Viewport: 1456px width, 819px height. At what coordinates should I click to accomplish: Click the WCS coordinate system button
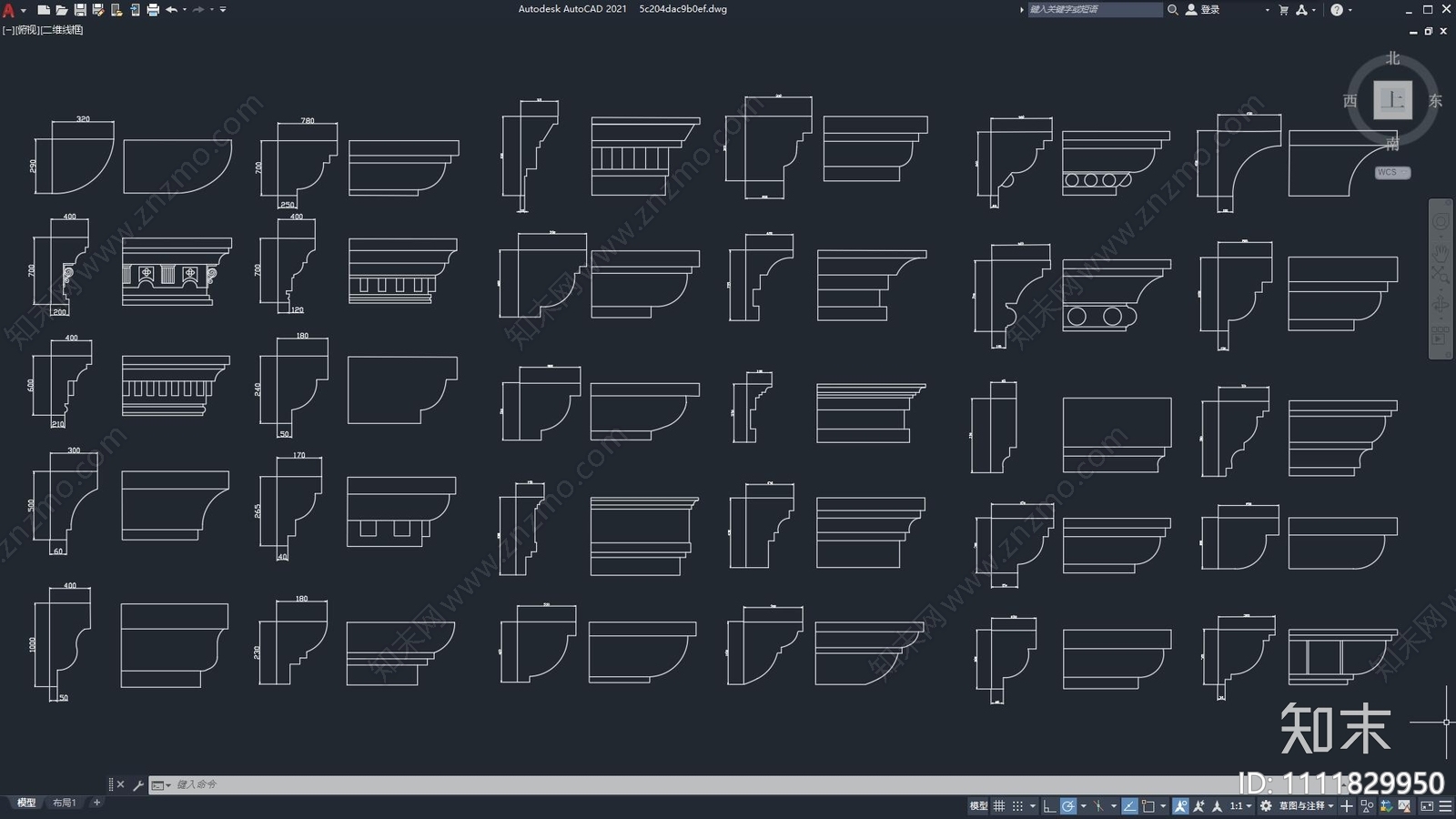(x=1391, y=172)
